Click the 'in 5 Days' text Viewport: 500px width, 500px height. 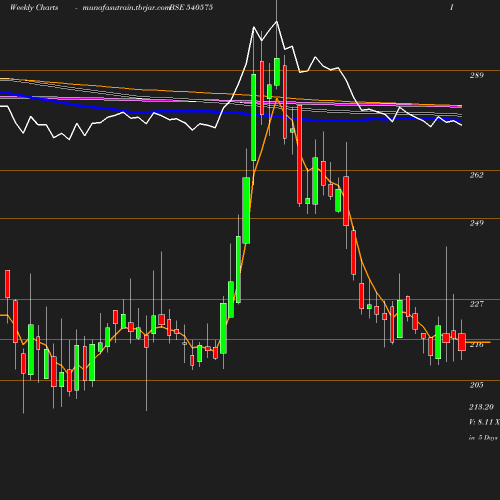483,438
